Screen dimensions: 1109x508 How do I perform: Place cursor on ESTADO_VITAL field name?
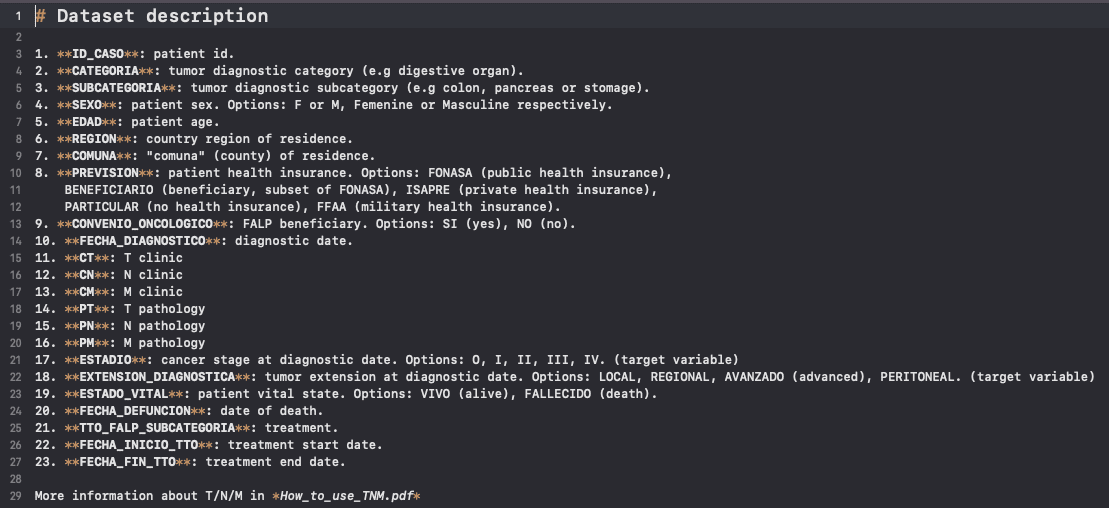click(123, 394)
